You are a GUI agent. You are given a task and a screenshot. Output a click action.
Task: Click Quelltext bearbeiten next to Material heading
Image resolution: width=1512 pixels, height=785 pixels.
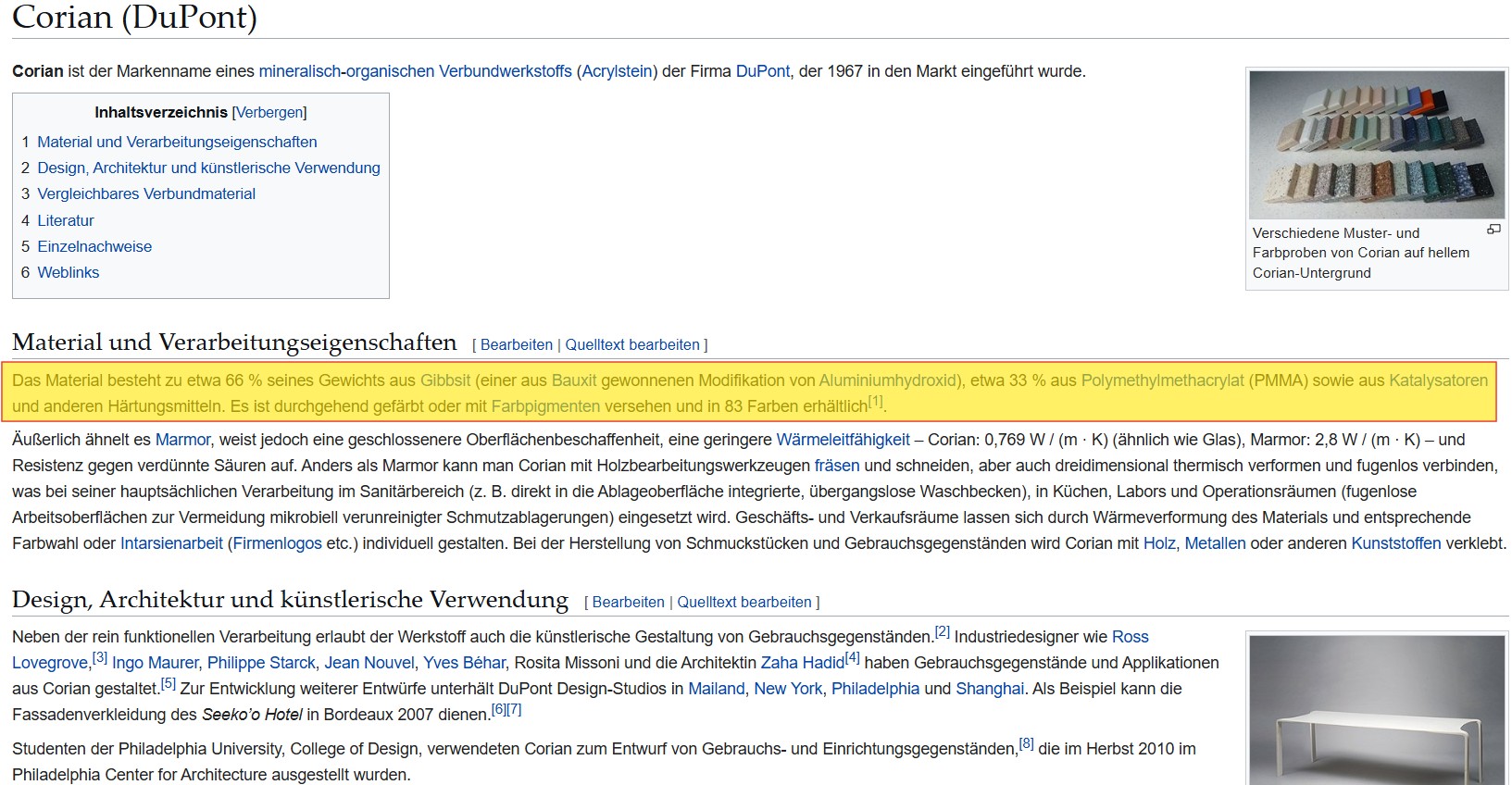(x=632, y=344)
